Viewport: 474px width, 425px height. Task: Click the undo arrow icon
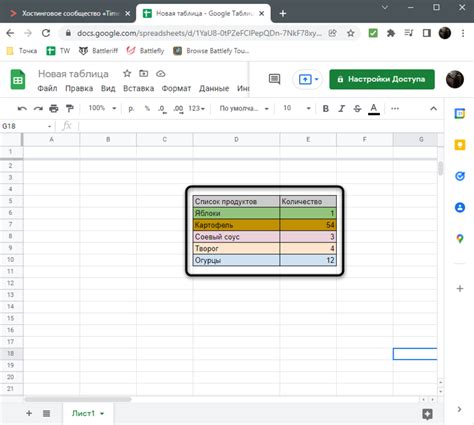click(22, 108)
